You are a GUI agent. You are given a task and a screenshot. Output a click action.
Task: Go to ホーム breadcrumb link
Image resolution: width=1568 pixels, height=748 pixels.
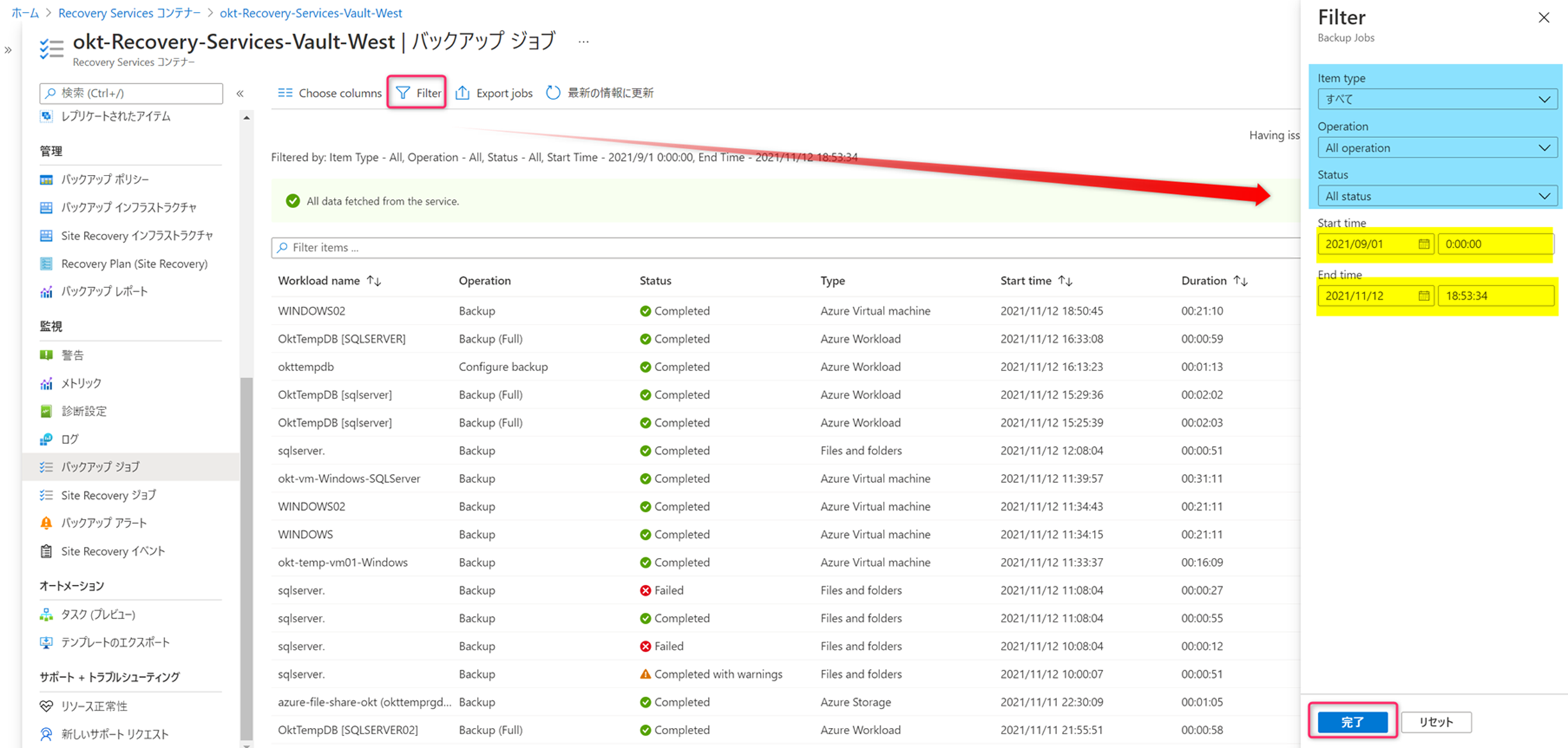(x=25, y=12)
